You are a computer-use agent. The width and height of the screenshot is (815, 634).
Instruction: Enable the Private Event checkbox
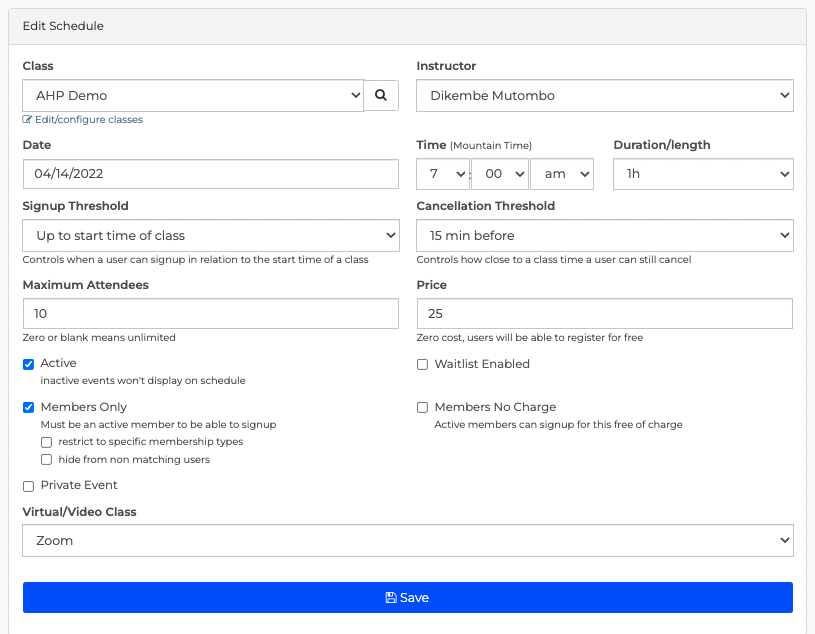click(29, 486)
